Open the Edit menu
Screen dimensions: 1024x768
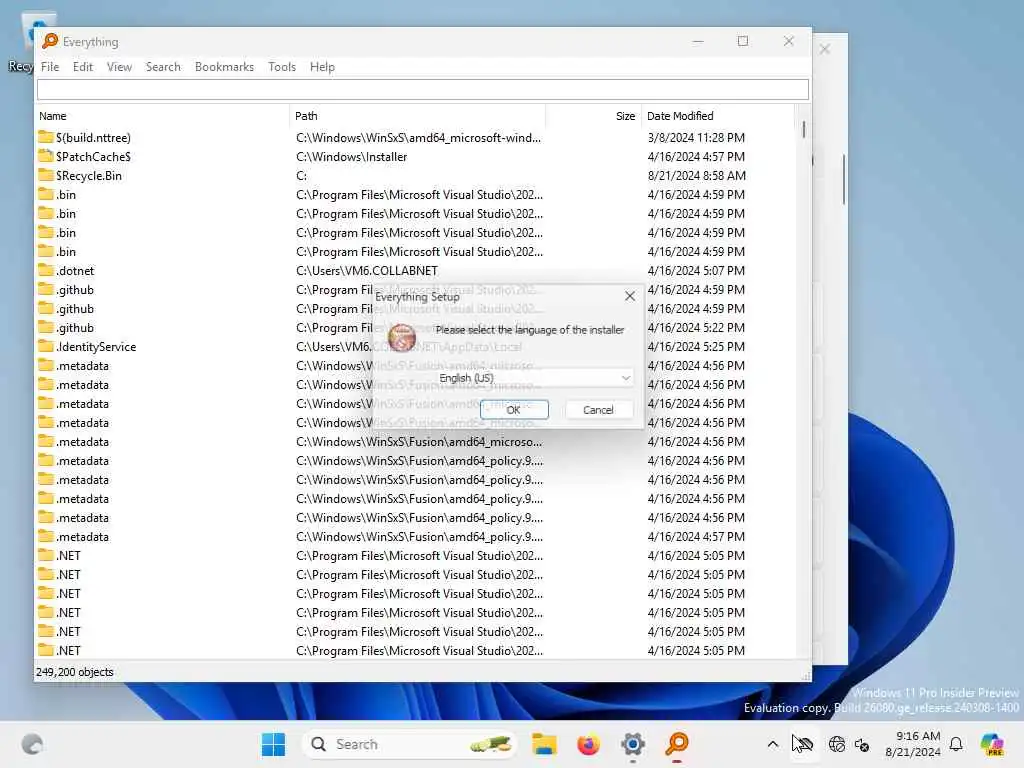coord(82,67)
